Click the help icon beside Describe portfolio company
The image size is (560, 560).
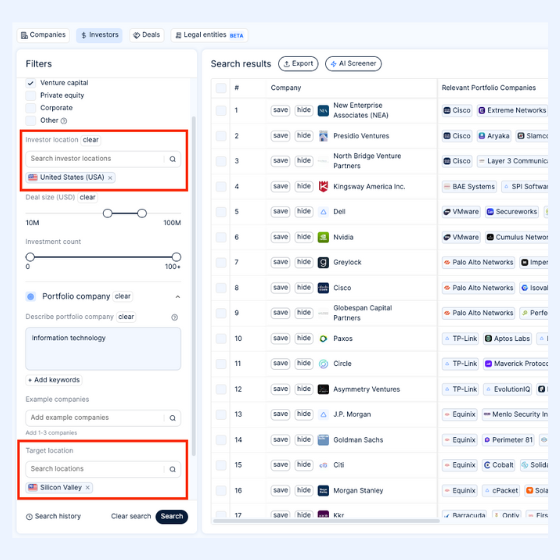[175, 317]
